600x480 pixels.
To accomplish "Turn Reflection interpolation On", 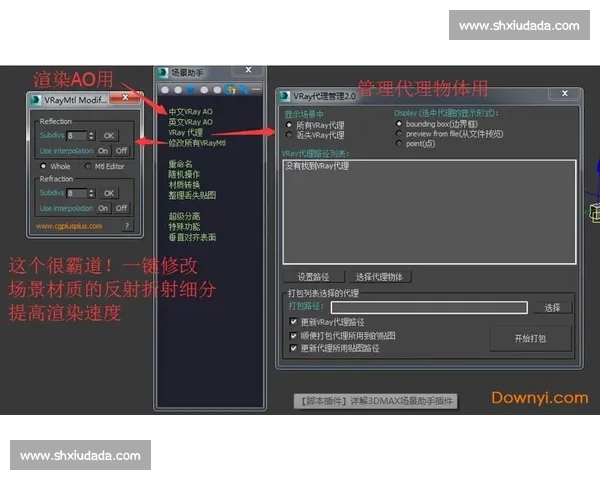I will [103, 151].
